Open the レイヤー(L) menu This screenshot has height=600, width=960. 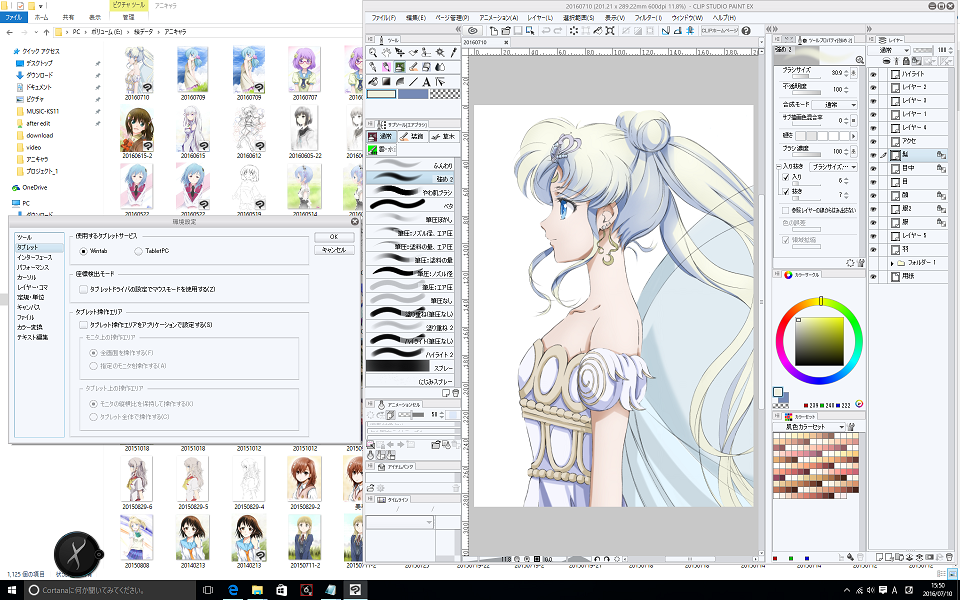pyautogui.click(x=539, y=18)
